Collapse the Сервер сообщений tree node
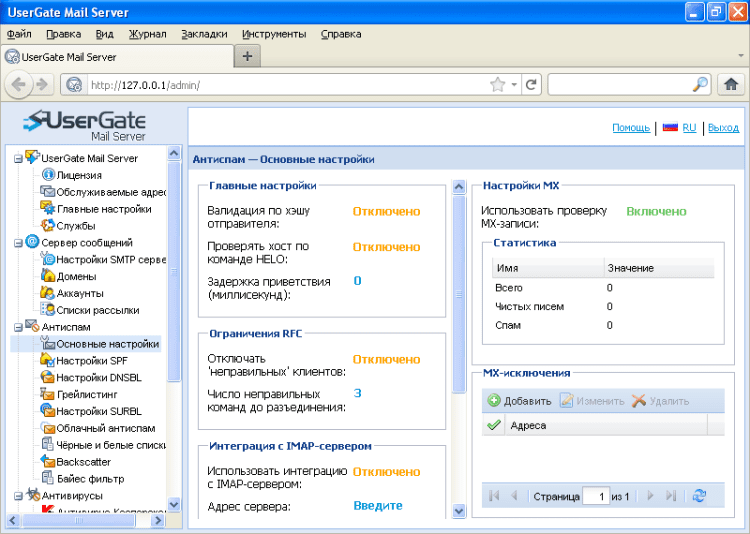 17,242
